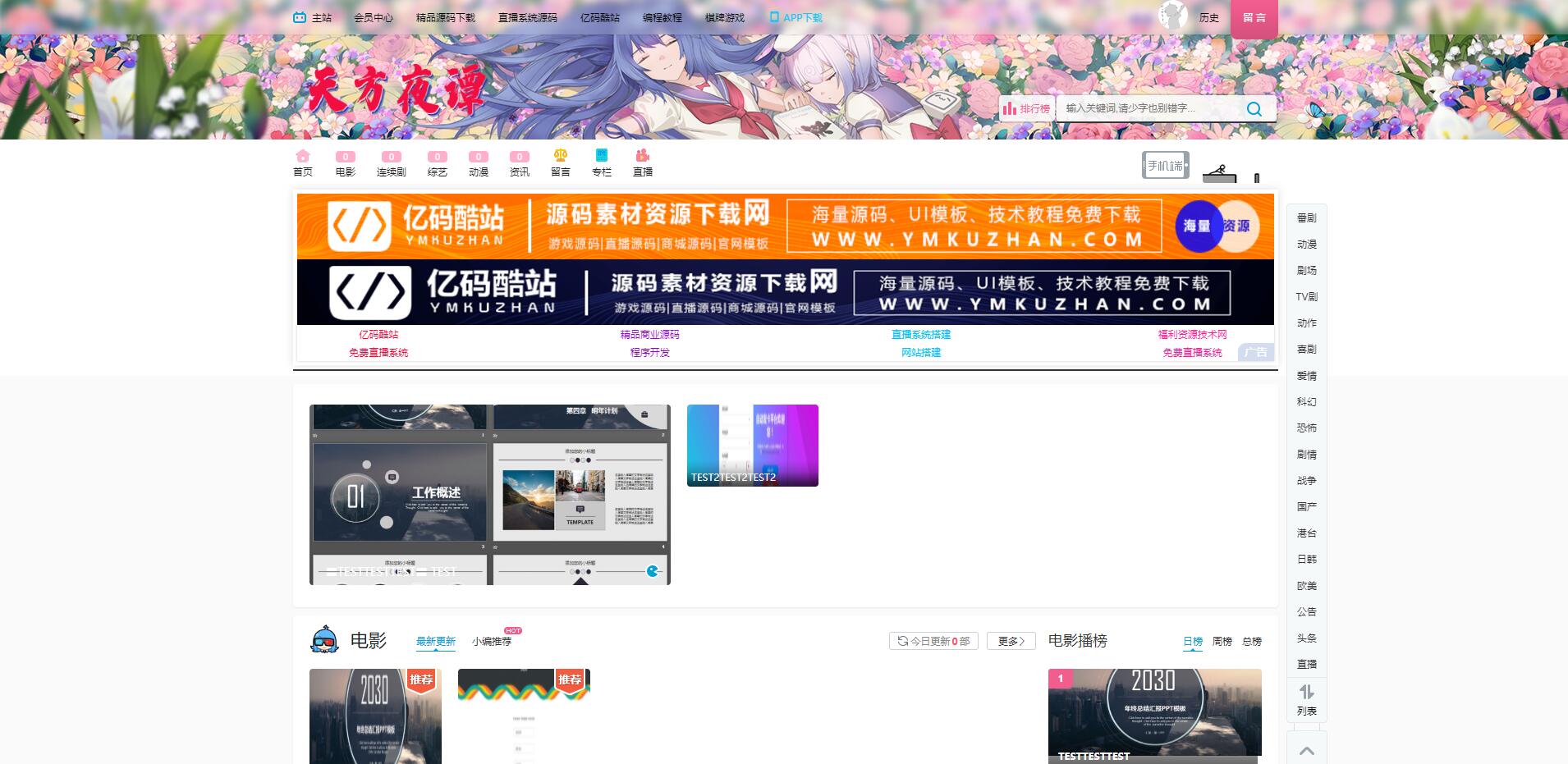Select 战争 in right sidebar
Viewport: 1568px width, 764px height.
pyautogui.click(x=1307, y=480)
